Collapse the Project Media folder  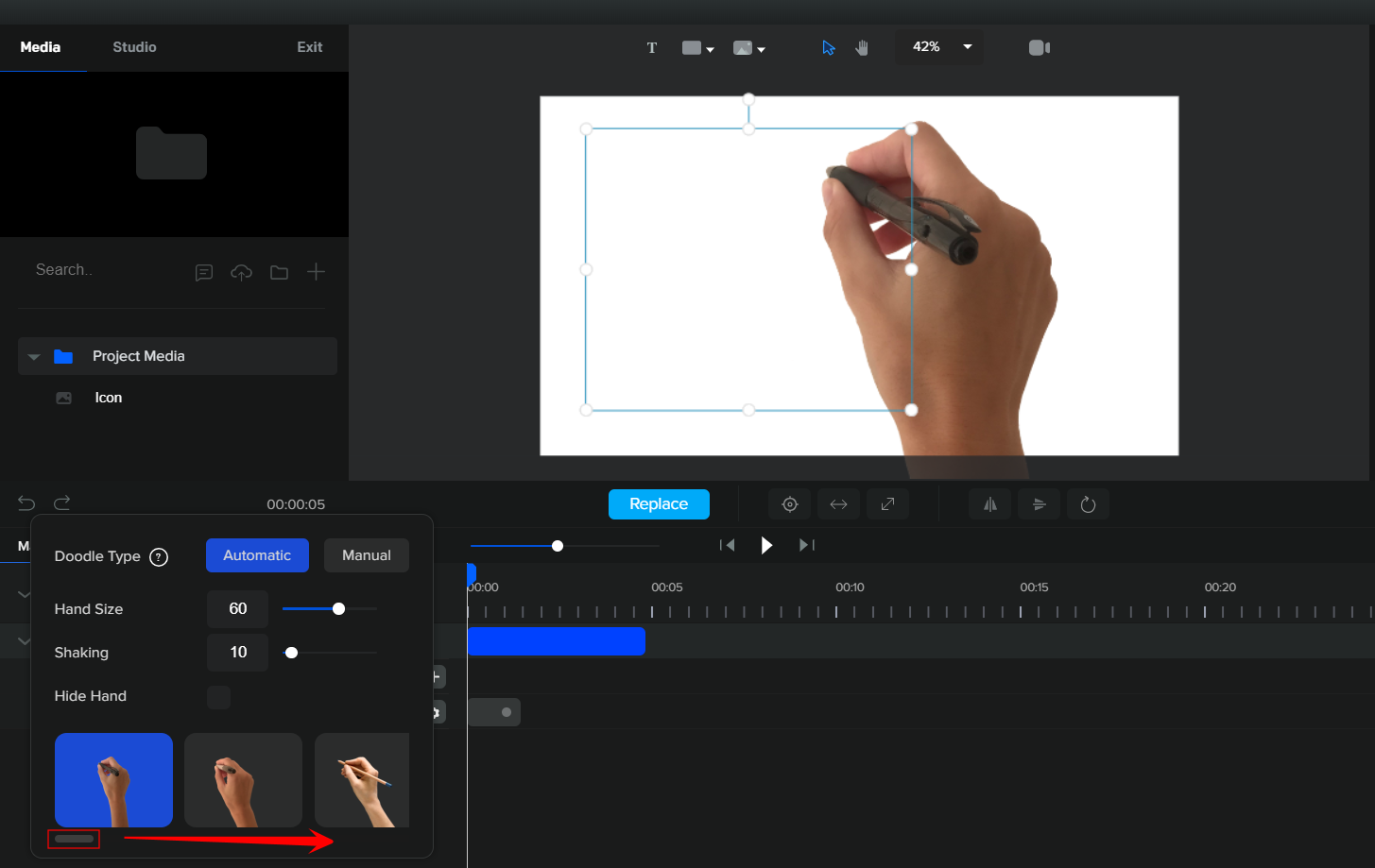pyautogui.click(x=34, y=357)
